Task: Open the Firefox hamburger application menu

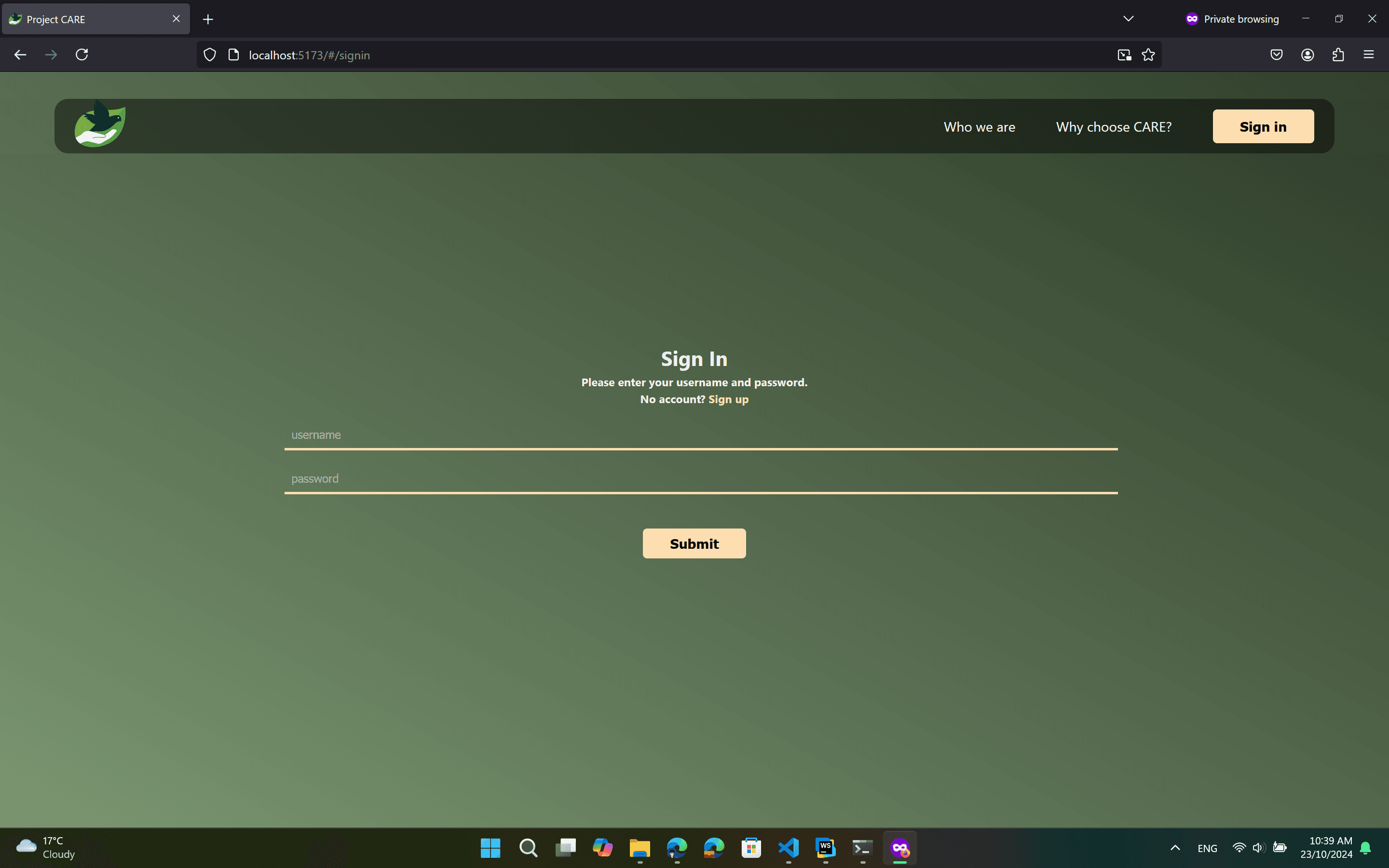Action: point(1368,54)
